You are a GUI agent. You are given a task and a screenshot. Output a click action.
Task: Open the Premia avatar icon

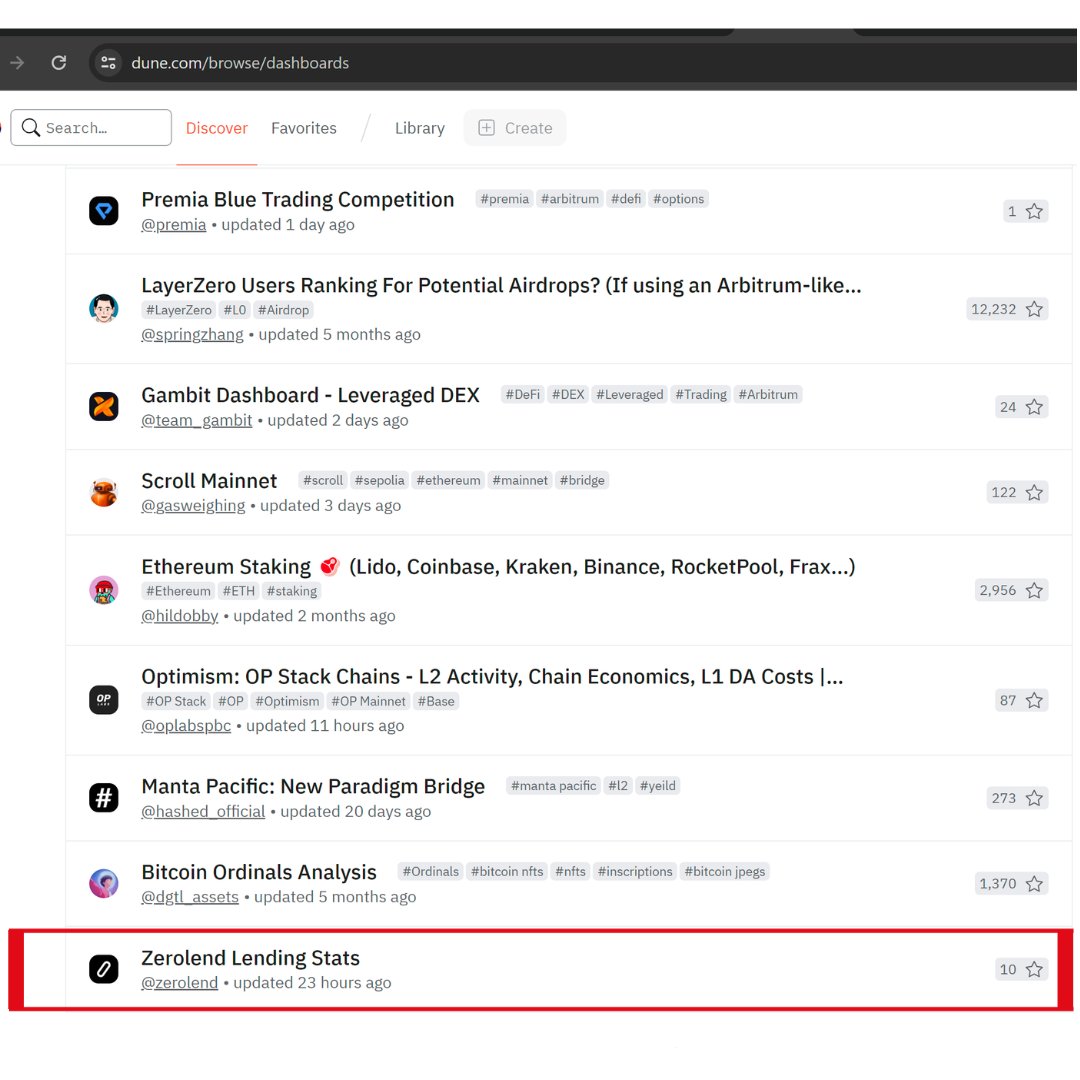tap(104, 211)
